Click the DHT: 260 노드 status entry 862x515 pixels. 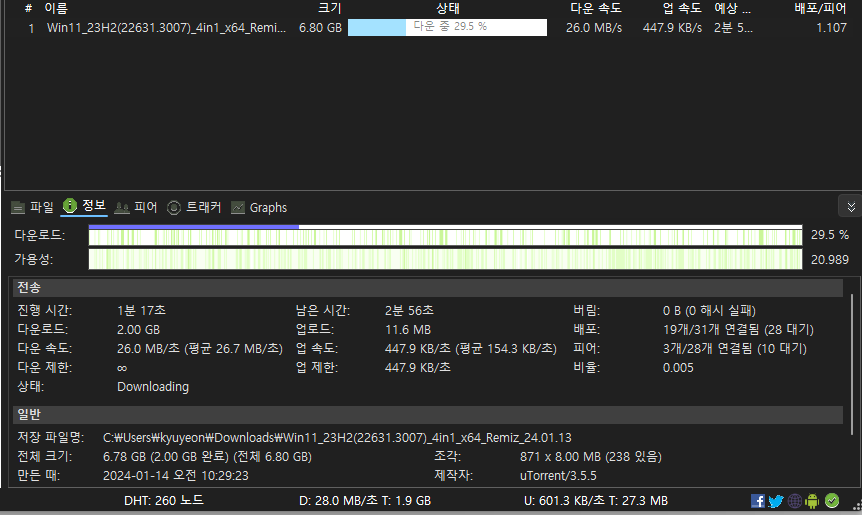(x=164, y=501)
